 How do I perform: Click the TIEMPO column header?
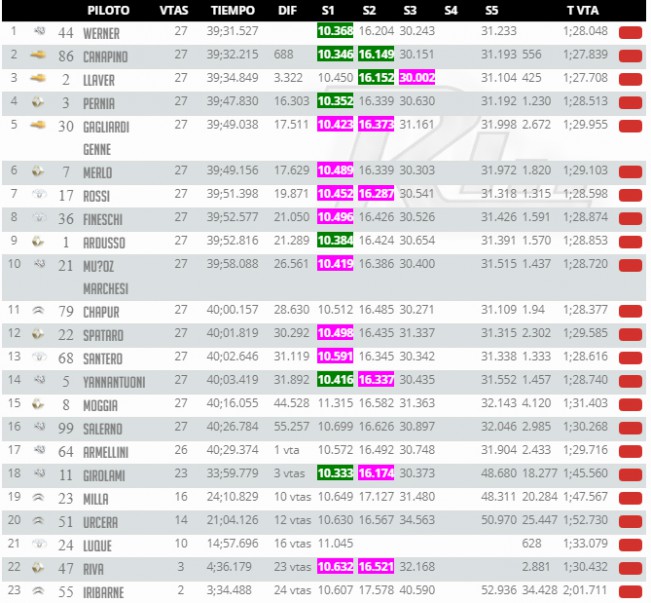coord(232,10)
